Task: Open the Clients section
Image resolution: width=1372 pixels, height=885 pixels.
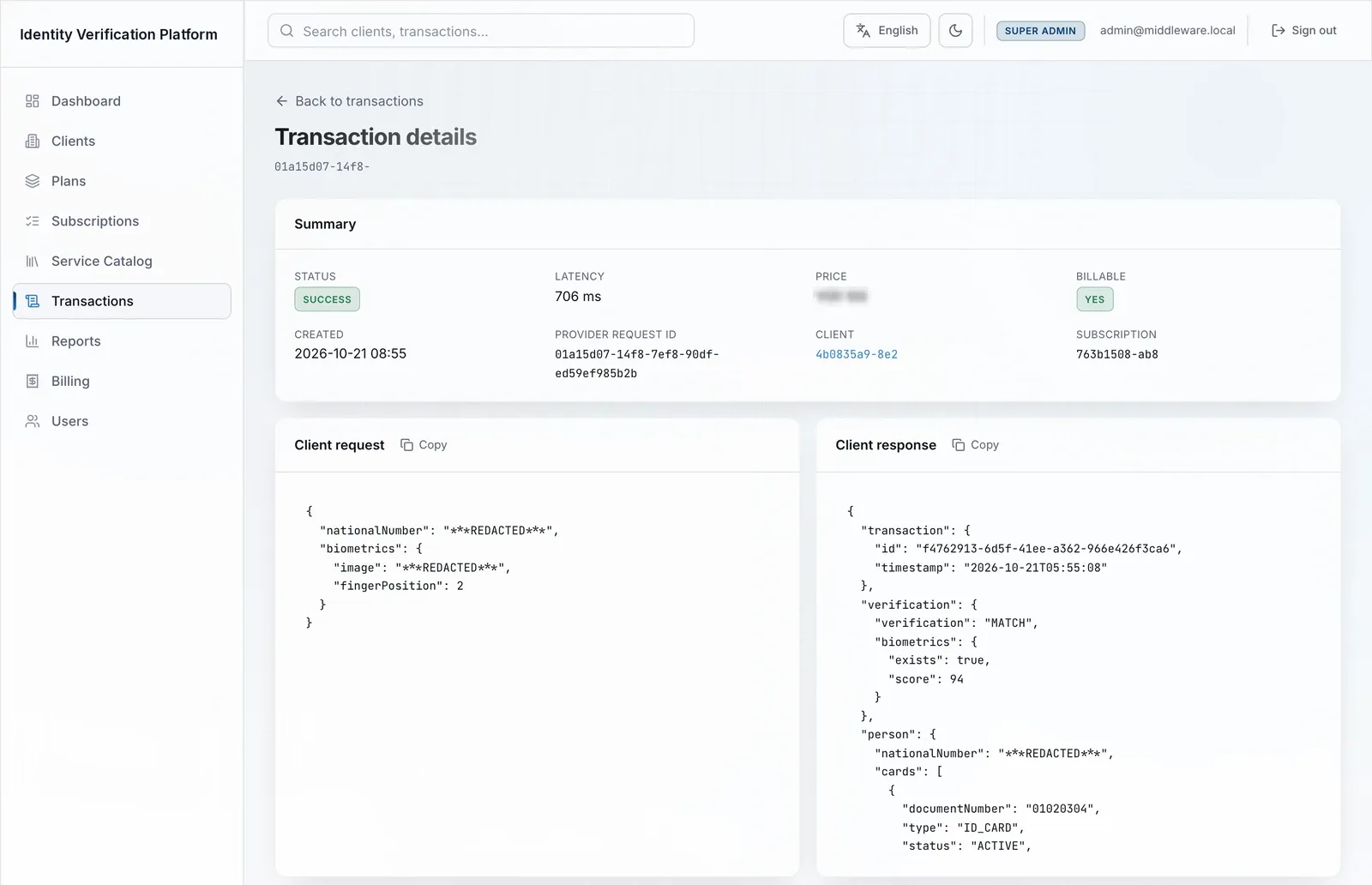Action: 122,141
